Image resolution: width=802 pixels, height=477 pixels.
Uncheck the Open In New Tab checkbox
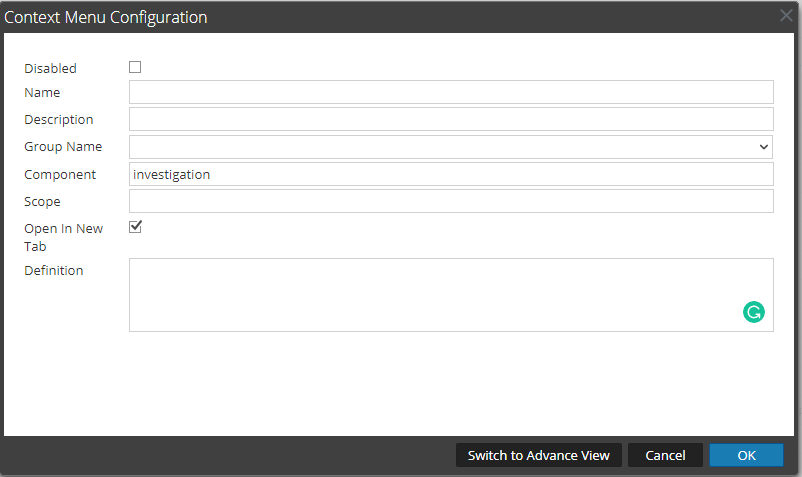click(135, 227)
